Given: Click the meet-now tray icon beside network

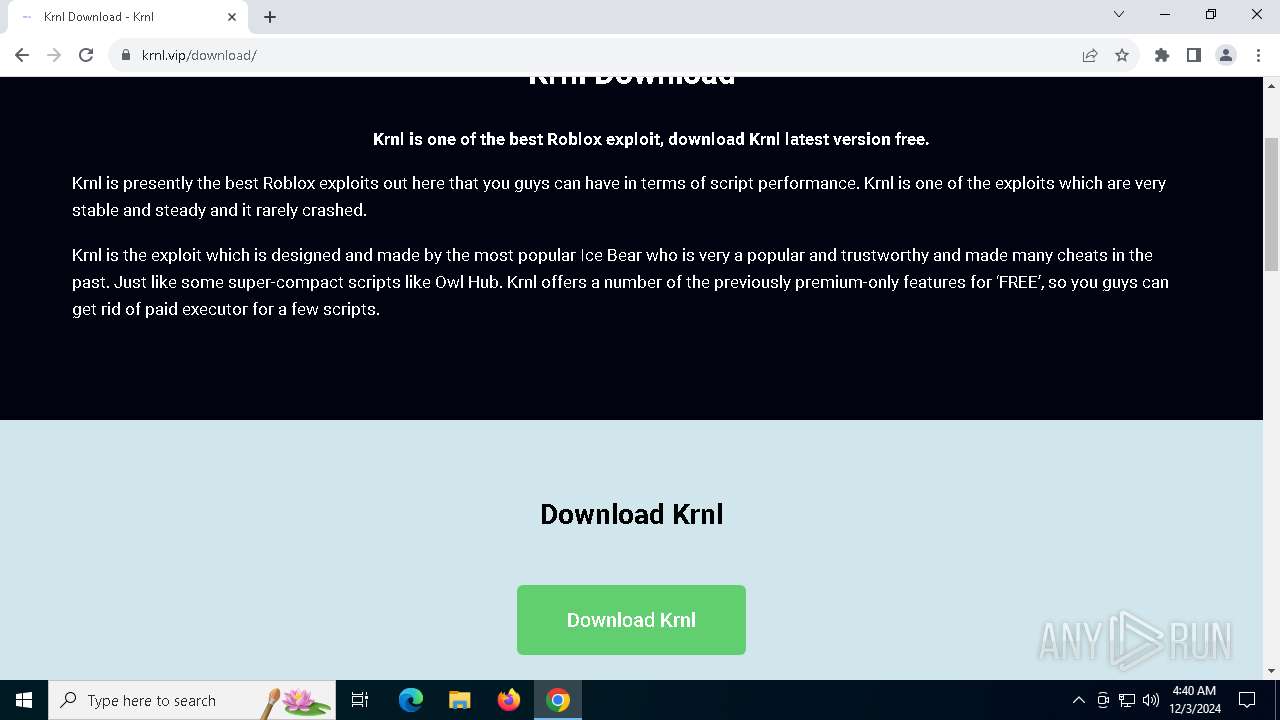Looking at the screenshot, I should (1103, 700).
